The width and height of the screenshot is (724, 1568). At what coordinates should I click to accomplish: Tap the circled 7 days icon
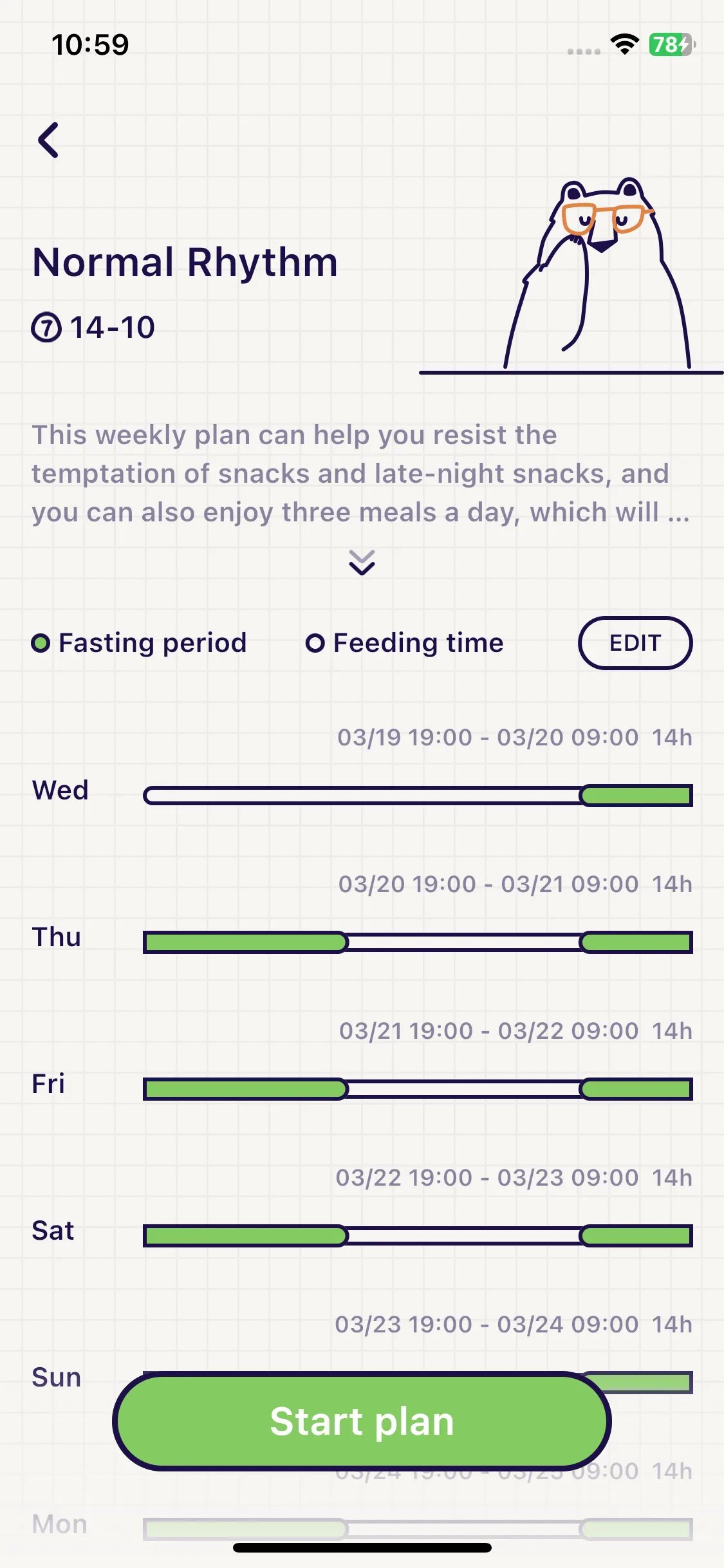pos(46,328)
